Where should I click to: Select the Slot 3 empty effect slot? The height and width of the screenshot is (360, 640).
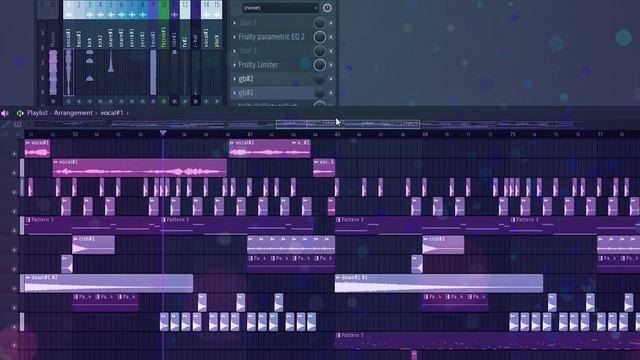[x=248, y=51]
